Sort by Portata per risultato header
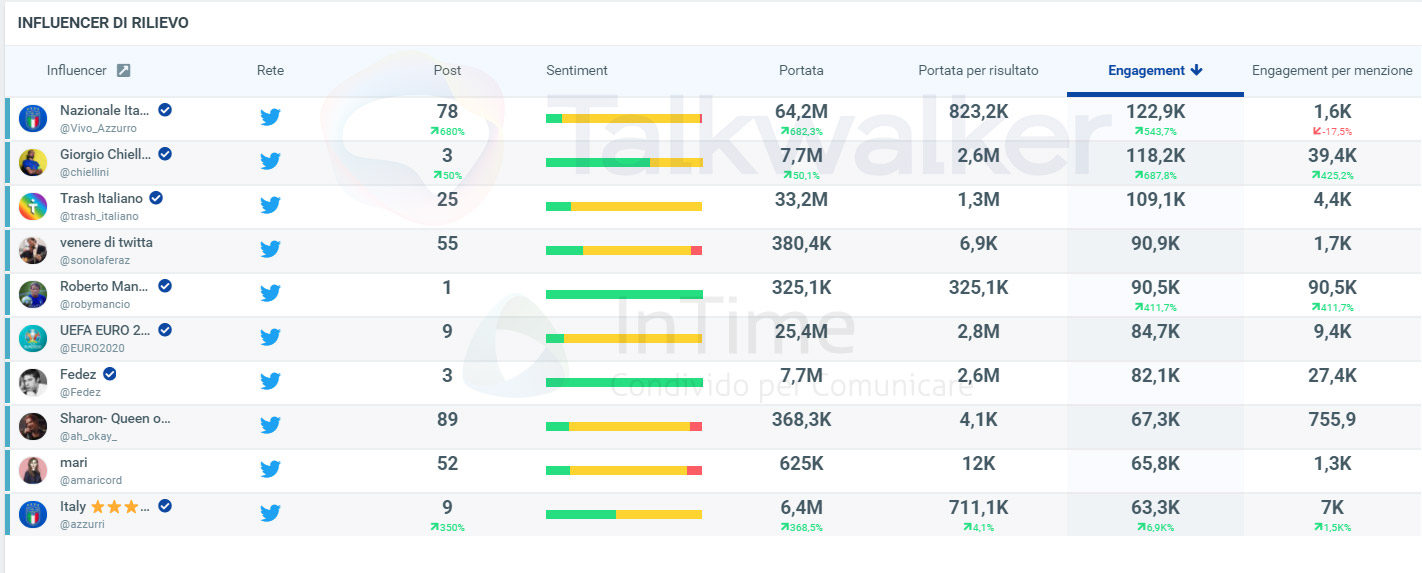 pyautogui.click(x=978, y=71)
